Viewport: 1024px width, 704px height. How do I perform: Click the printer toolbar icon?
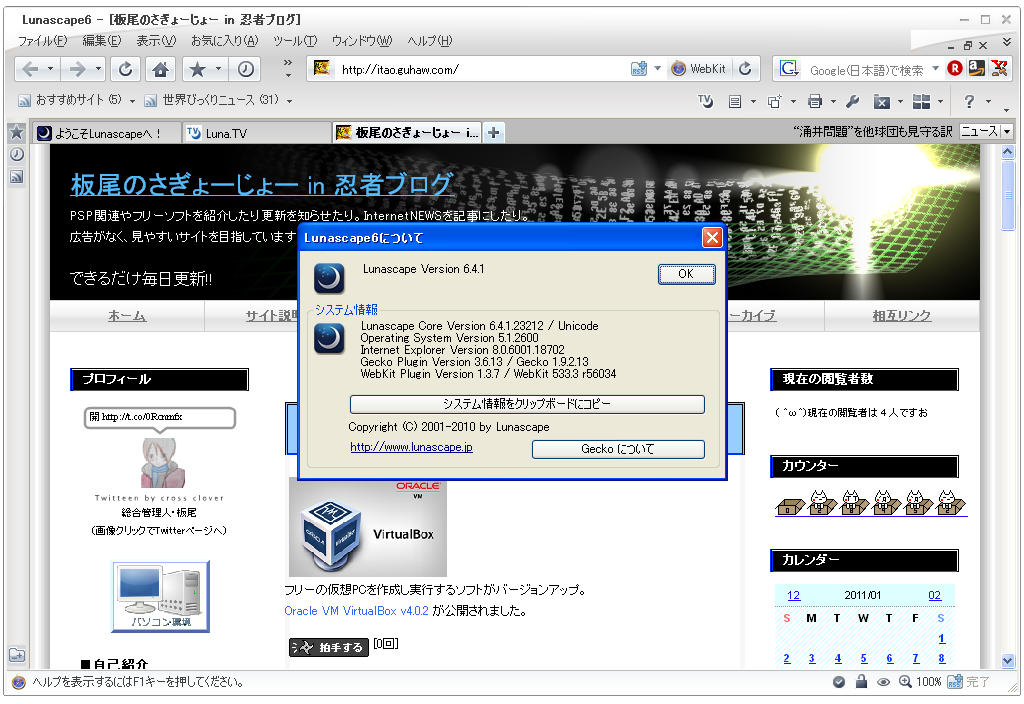(x=814, y=101)
